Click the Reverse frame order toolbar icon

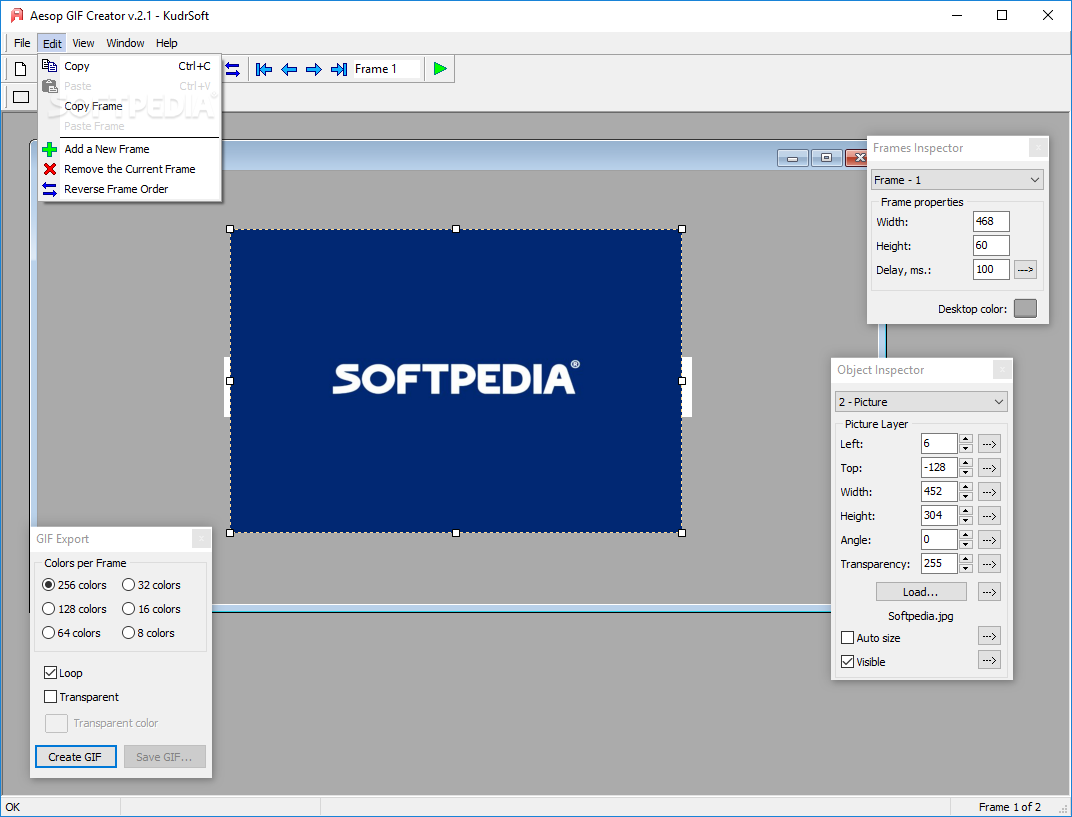click(232, 69)
